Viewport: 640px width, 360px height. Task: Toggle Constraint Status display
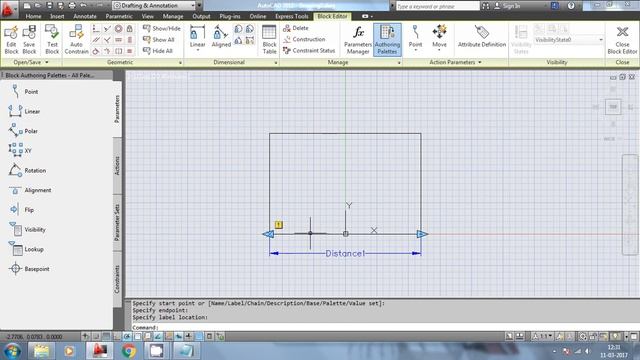(309, 51)
